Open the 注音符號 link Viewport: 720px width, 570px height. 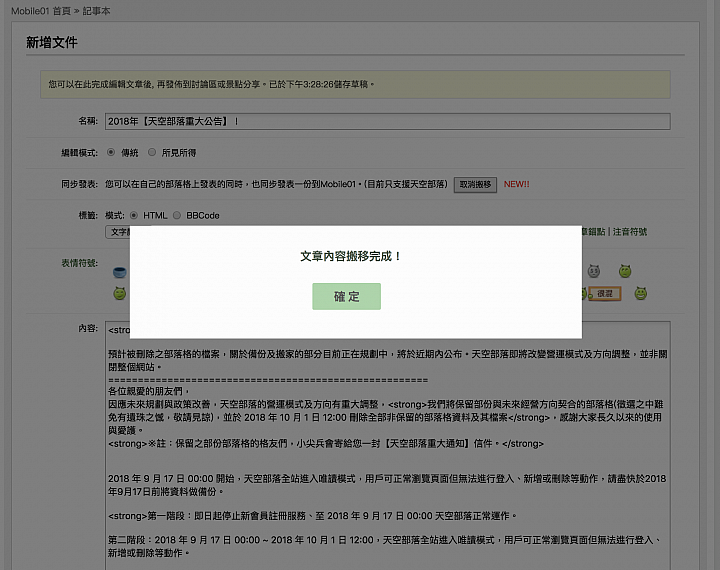(630, 232)
